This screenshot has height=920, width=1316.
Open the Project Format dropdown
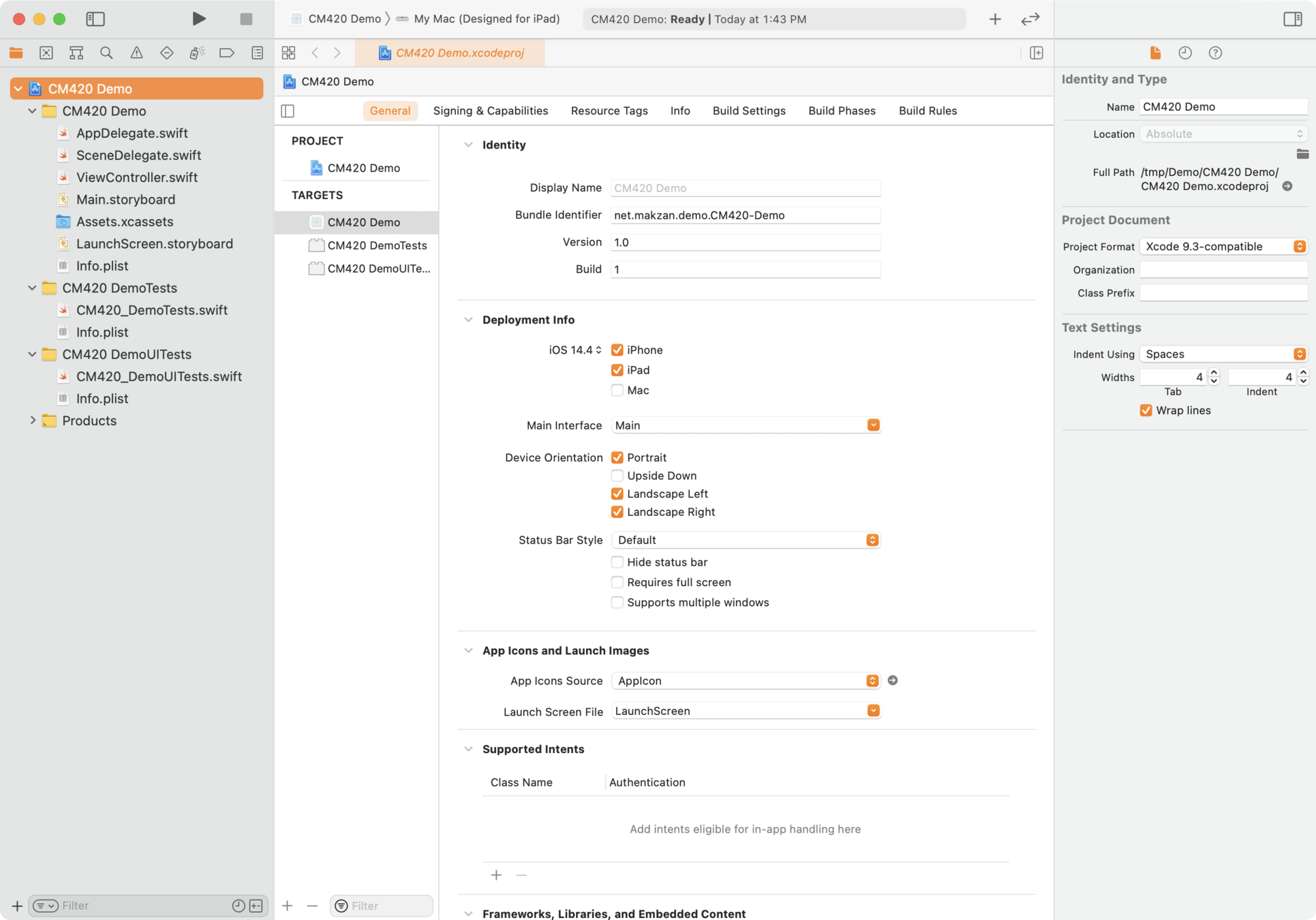tap(1223, 247)
